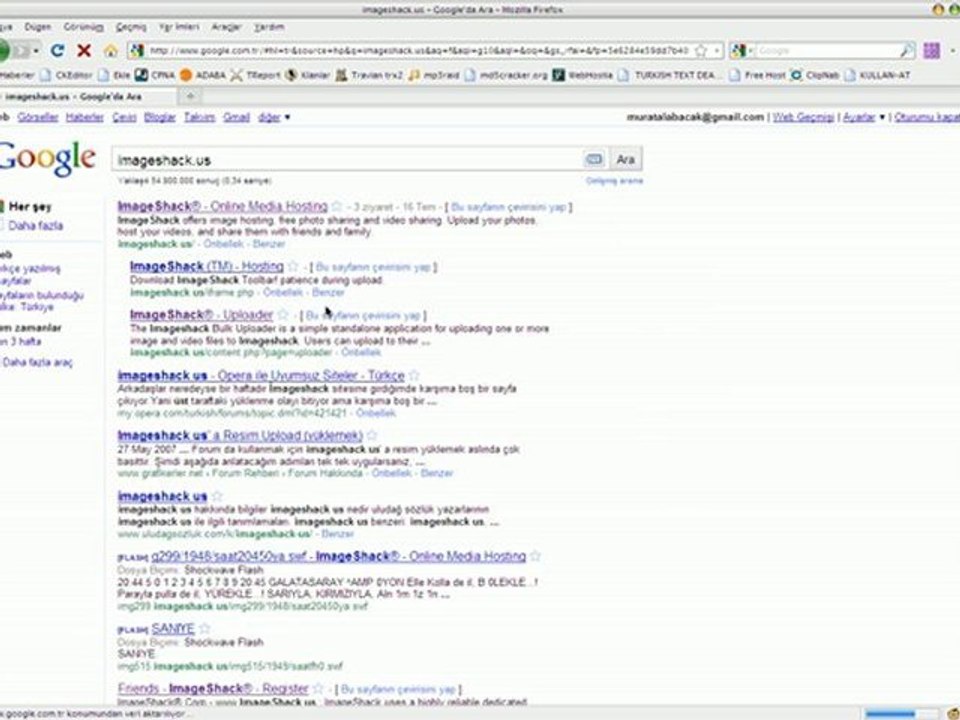Expand 'Daha fazla' under Her şey
This screenshot has height=720, width=960.
[x=36, y=225]
